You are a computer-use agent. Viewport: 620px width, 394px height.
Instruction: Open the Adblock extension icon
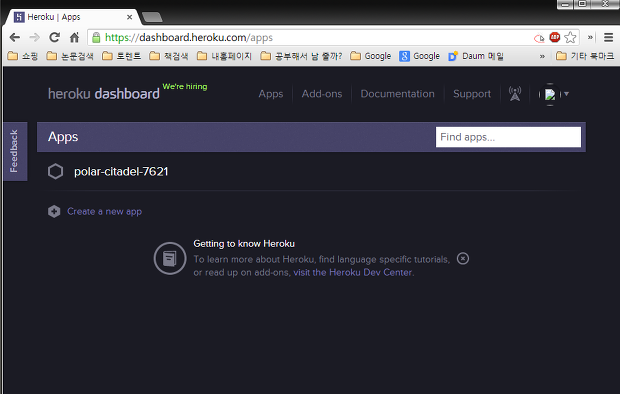555,37
